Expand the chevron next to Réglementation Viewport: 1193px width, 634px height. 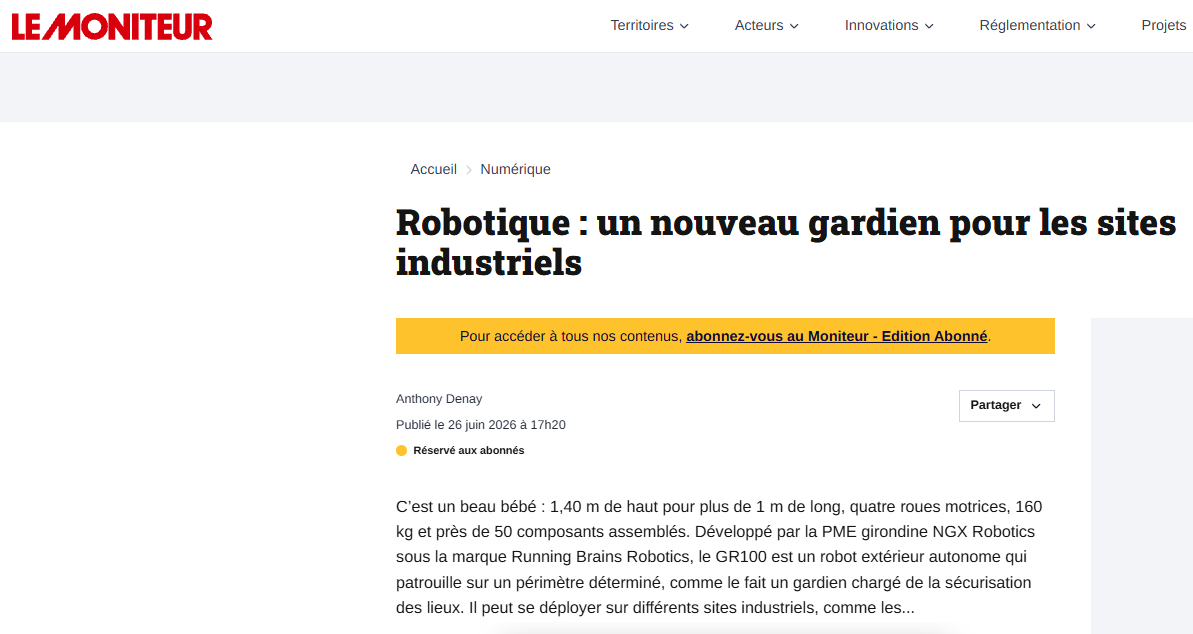tap(1090, 26)
